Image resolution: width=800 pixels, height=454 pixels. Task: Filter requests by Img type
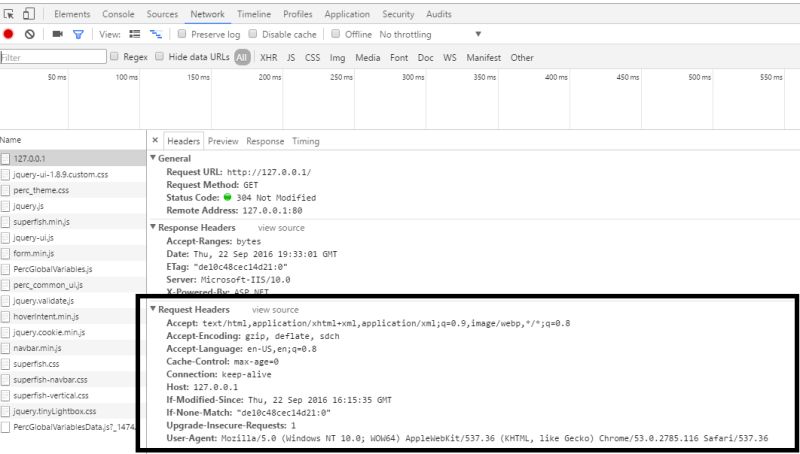[337, 58]
